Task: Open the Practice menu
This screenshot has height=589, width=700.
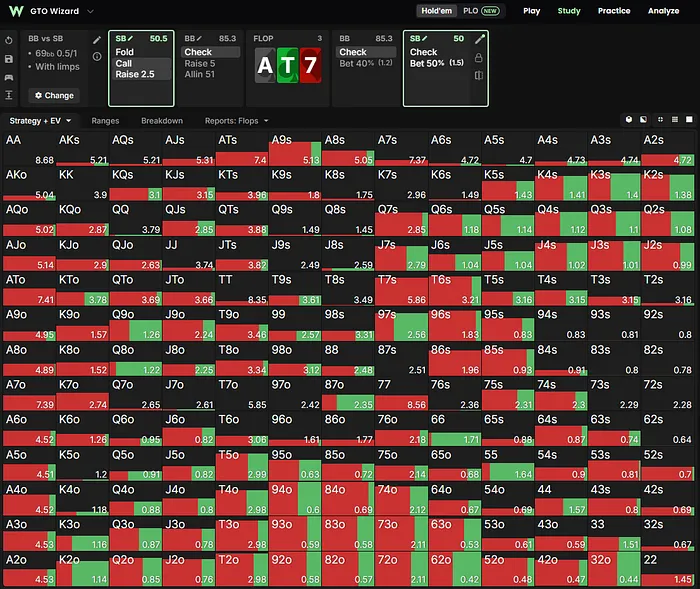Action: point(614,11)
